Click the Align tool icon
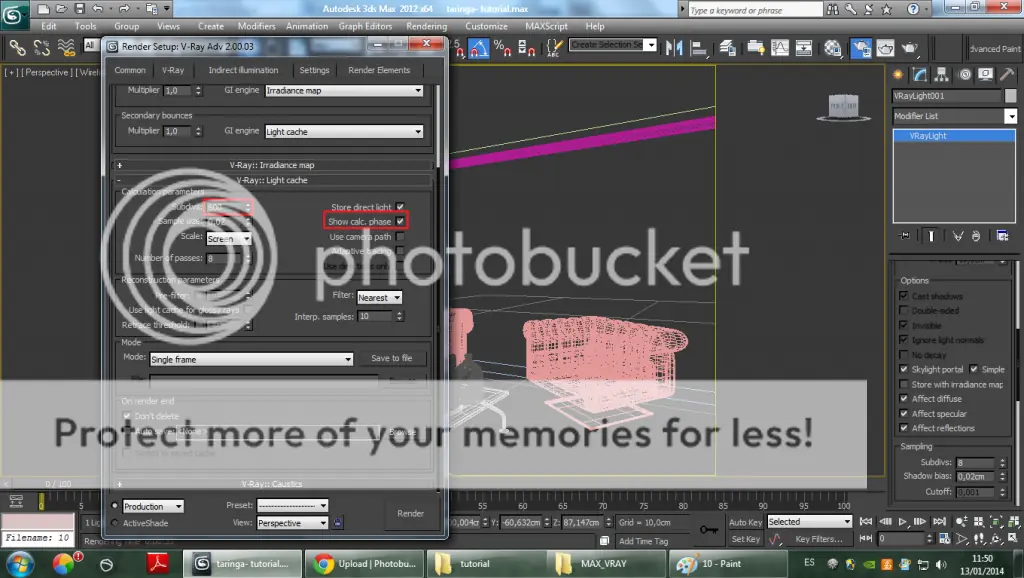The width and height of the screenshot is (1024, 578). tap(699, 48)
